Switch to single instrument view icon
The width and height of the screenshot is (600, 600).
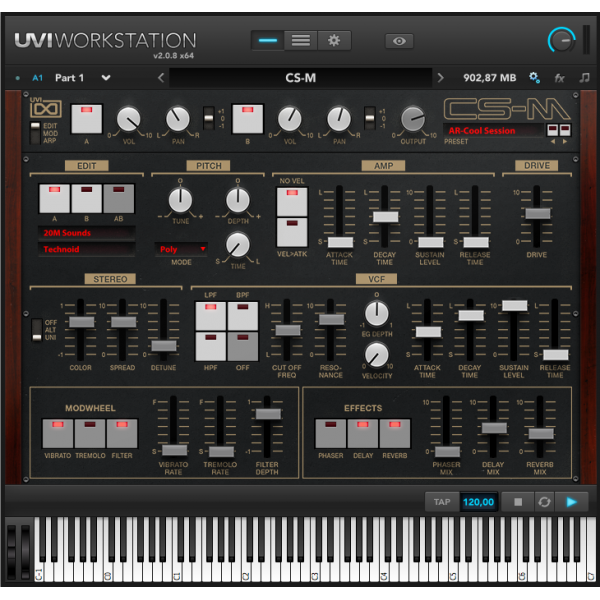click(267, 41)
